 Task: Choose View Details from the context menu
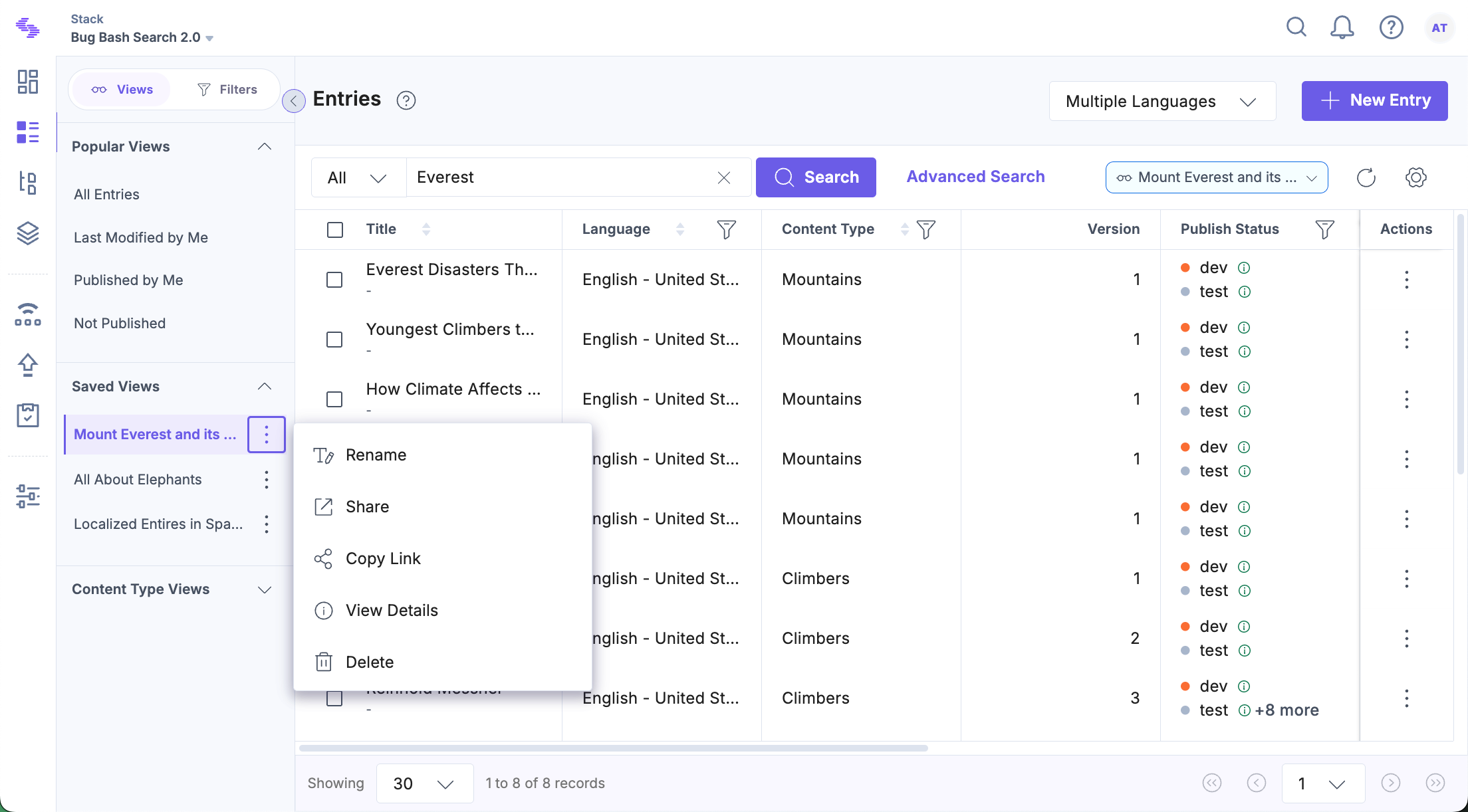443,611
